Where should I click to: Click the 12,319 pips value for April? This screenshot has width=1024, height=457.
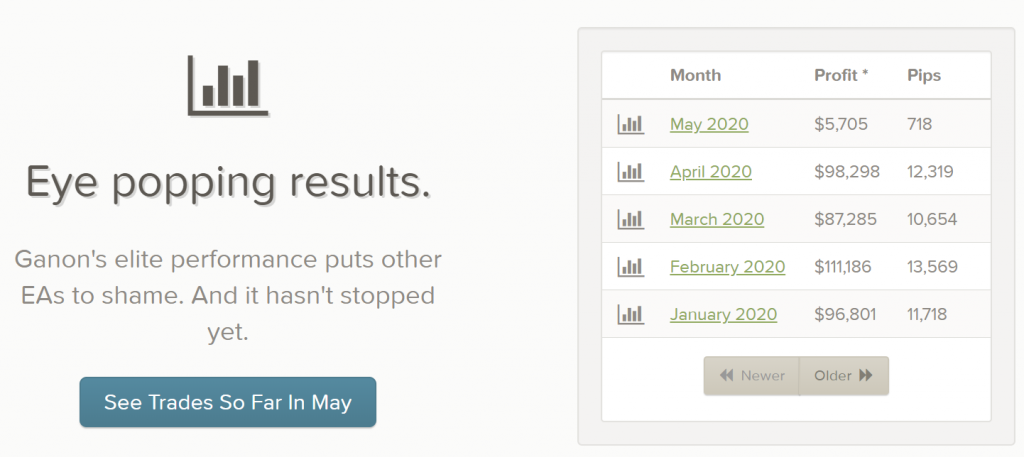click(930, 172)
